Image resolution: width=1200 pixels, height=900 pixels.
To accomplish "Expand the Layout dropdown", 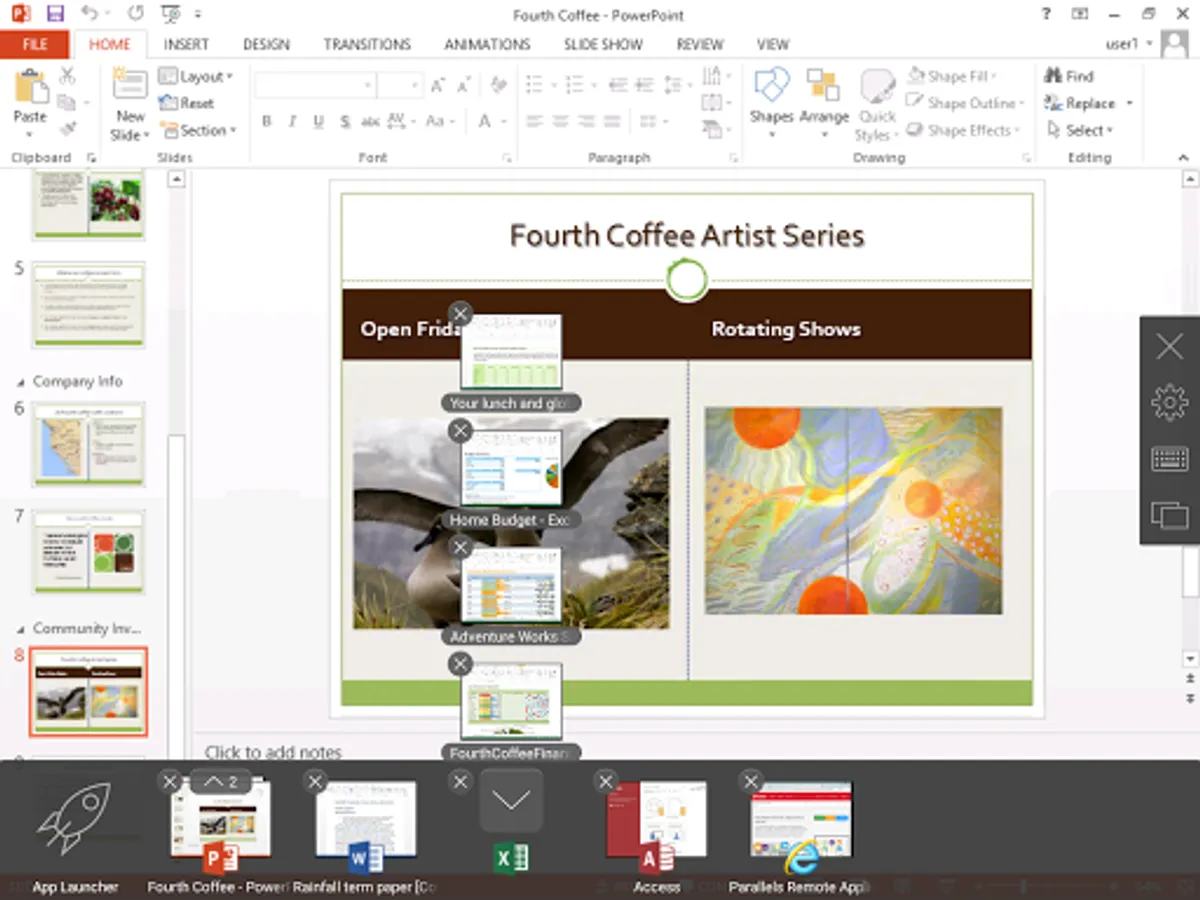I will pyautogui.click(x=196, y=76).
